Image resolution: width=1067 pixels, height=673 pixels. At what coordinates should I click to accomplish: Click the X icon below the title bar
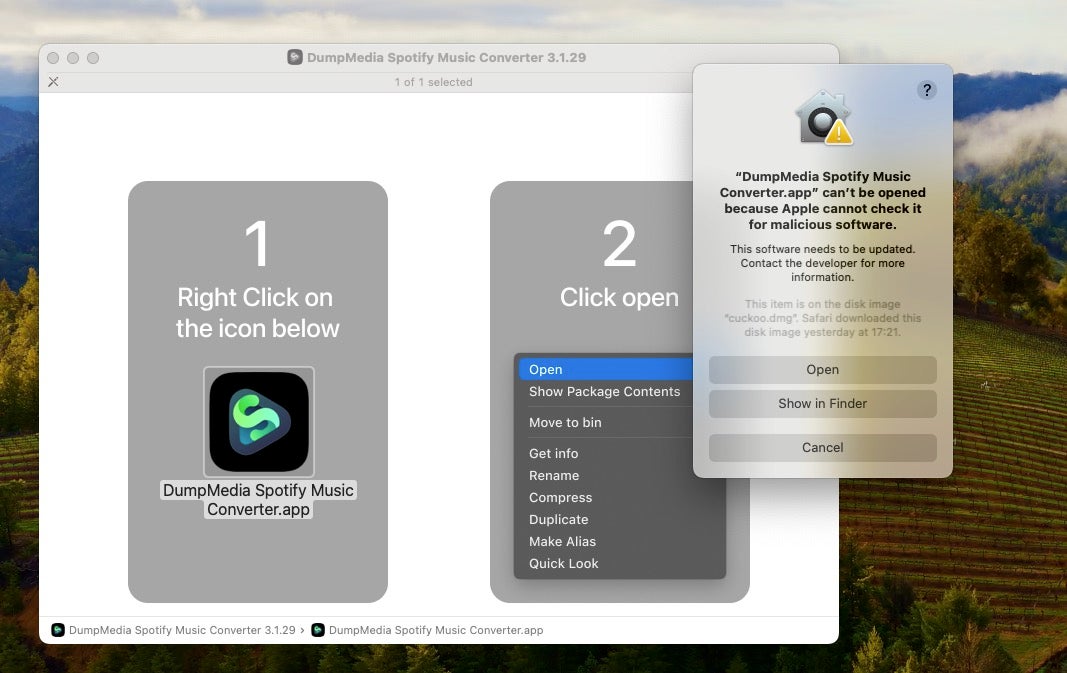click(x=54, y=82)
